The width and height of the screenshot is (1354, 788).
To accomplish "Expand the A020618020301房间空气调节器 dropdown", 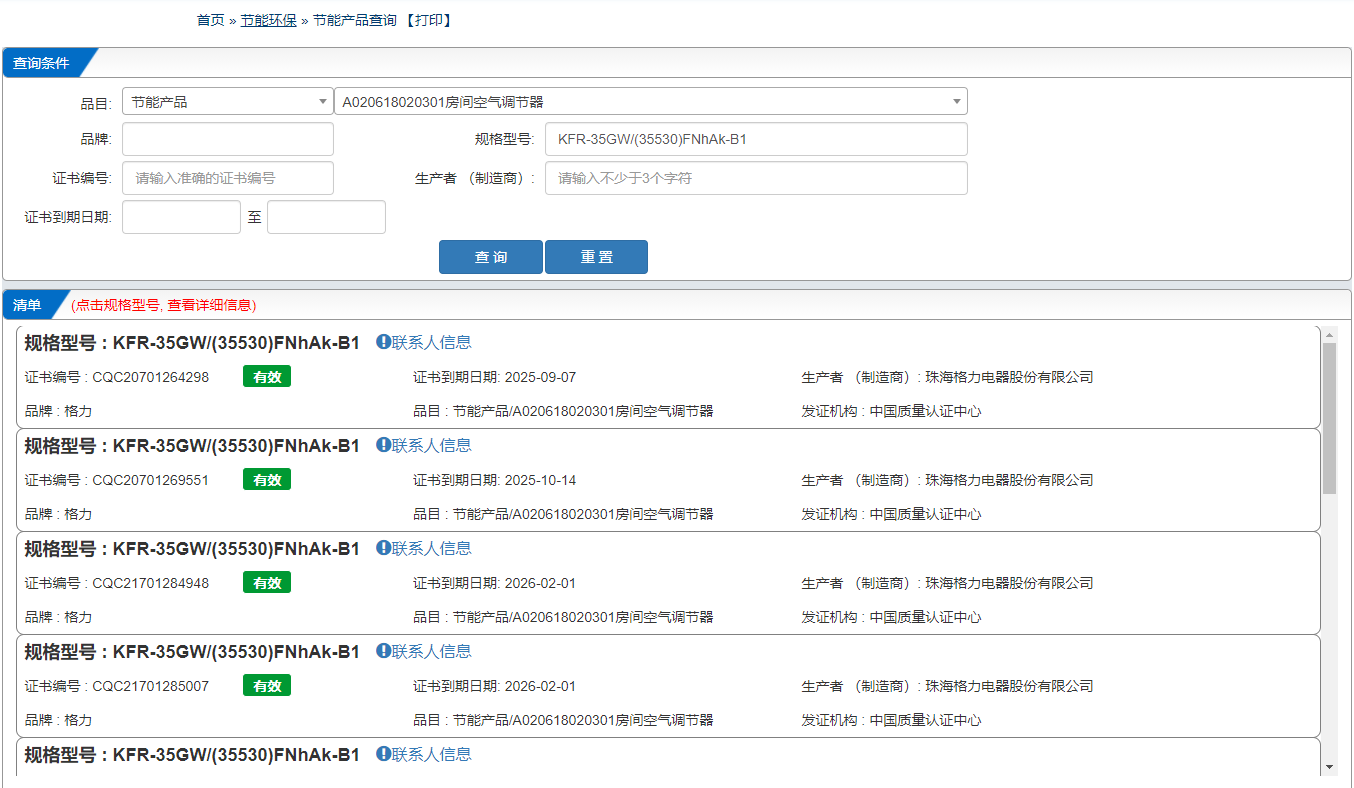I will coord(650,102).
